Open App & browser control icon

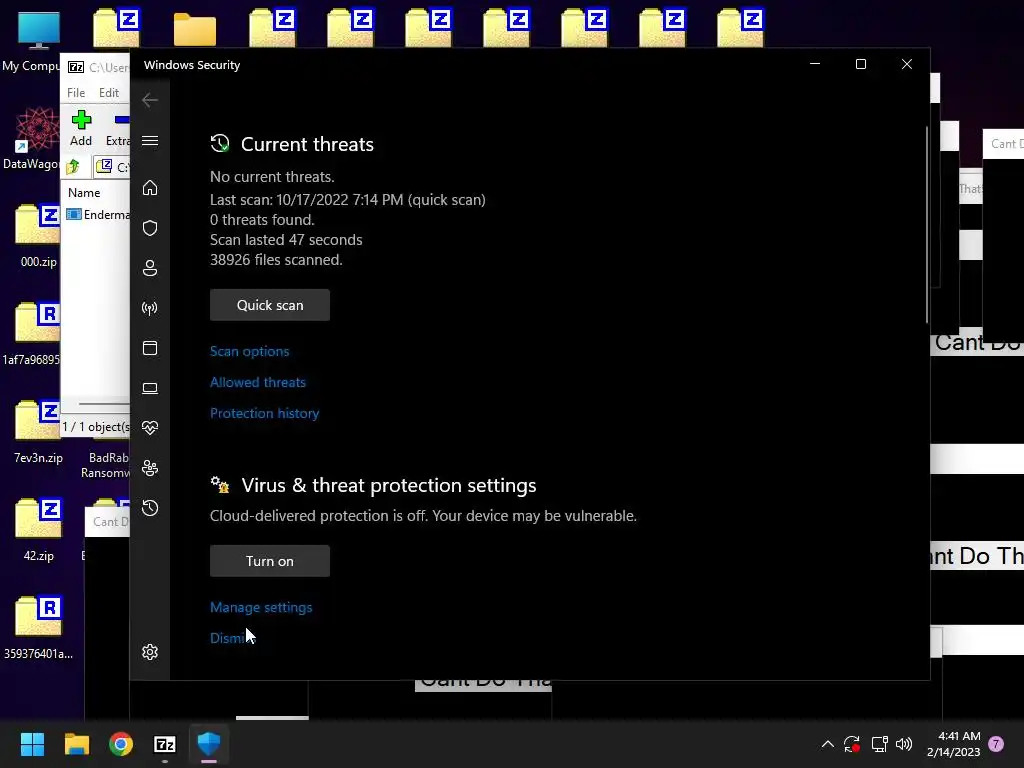(150, 348)
